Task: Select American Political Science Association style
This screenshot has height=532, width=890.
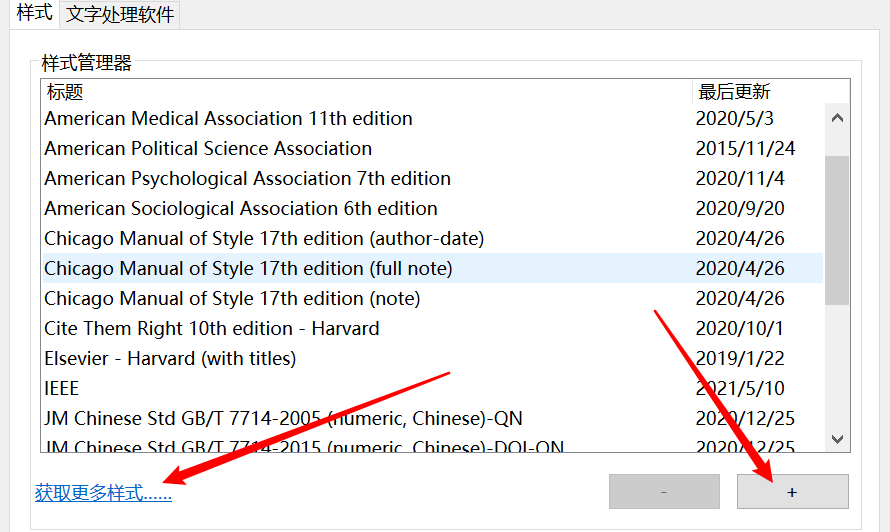Action: click(x=208, y=148)
